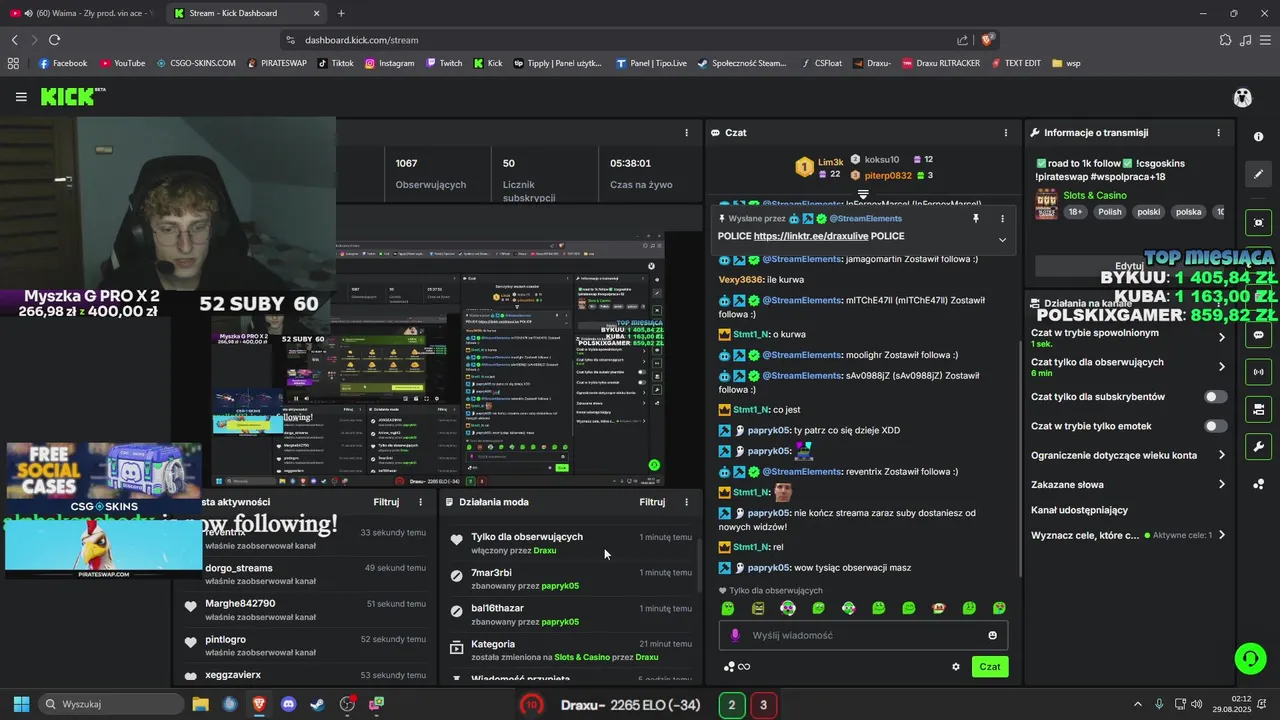Open the green support headset button
The width and height of the screenshot is (1280, 720).
pyautogui.click(x=1250, y=658)
